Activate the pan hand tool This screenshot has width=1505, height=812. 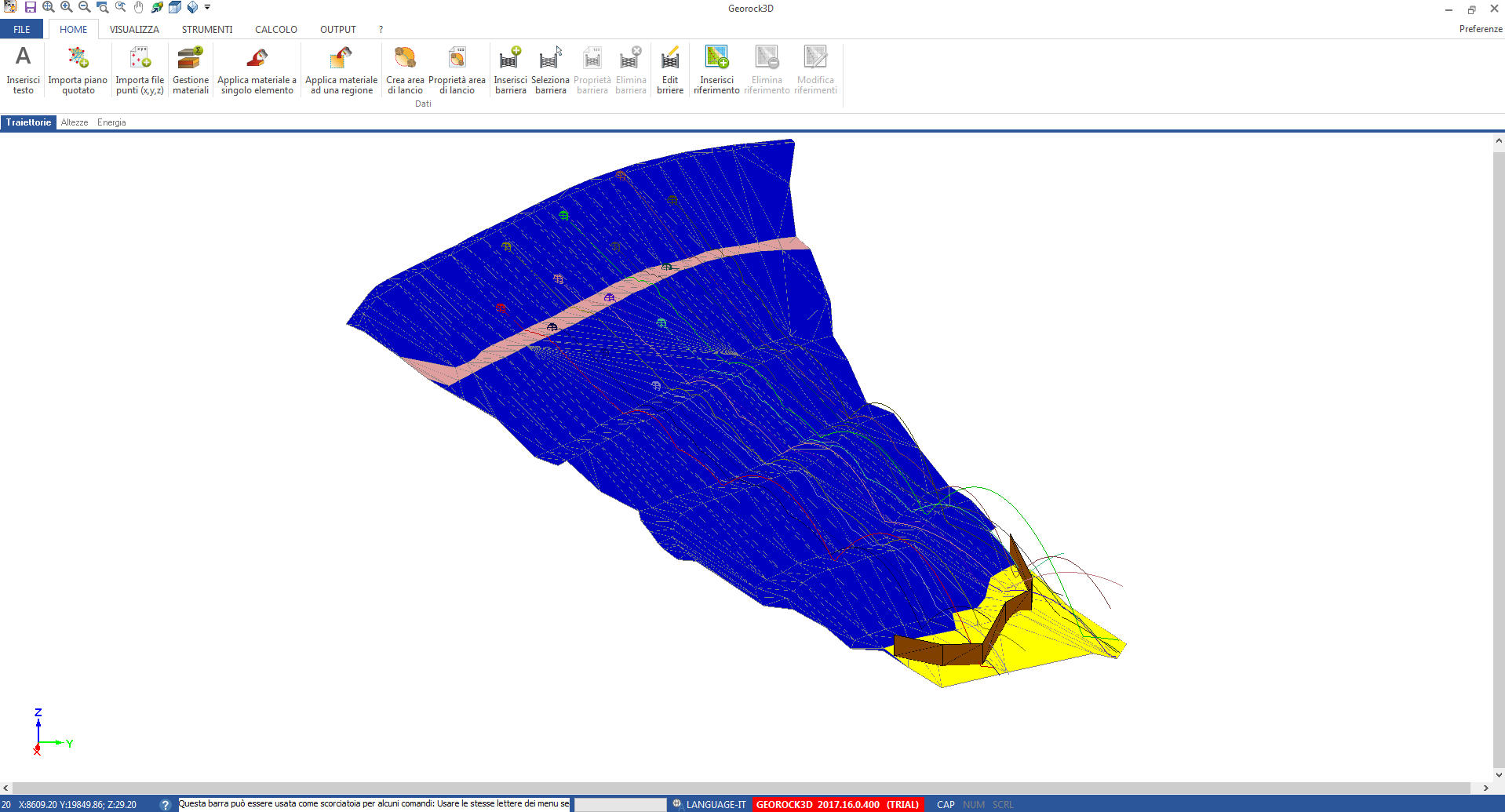[x=139, y=8]
